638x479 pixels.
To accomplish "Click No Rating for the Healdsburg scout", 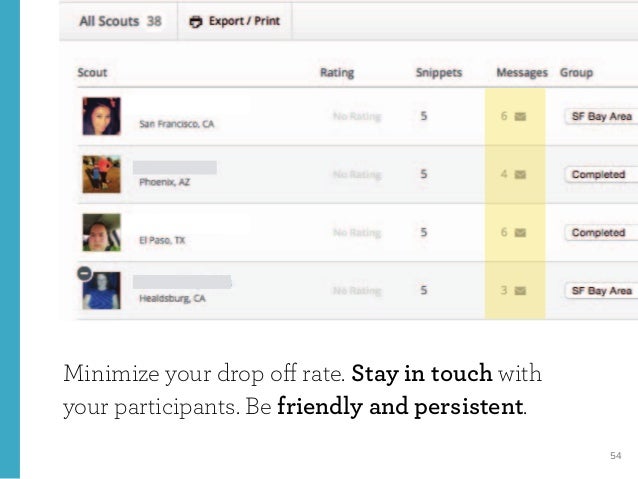I will (x=356, y=291).
